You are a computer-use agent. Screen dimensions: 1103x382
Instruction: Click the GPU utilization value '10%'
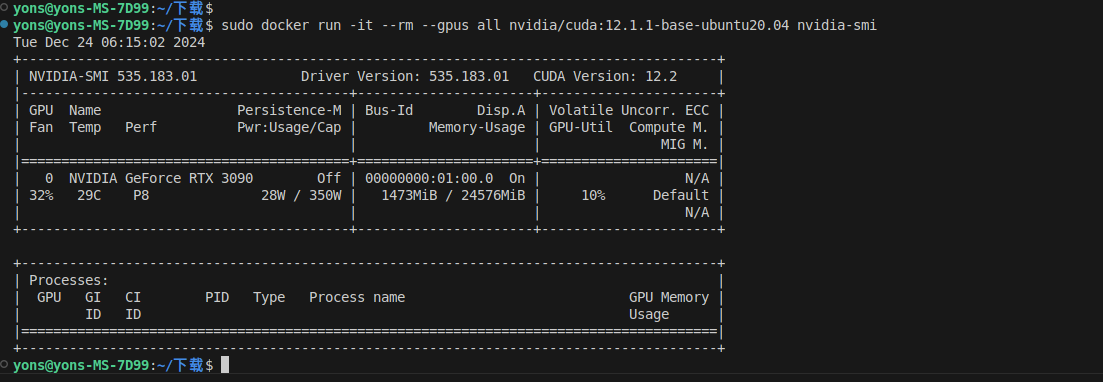click(x=593, y=195)
